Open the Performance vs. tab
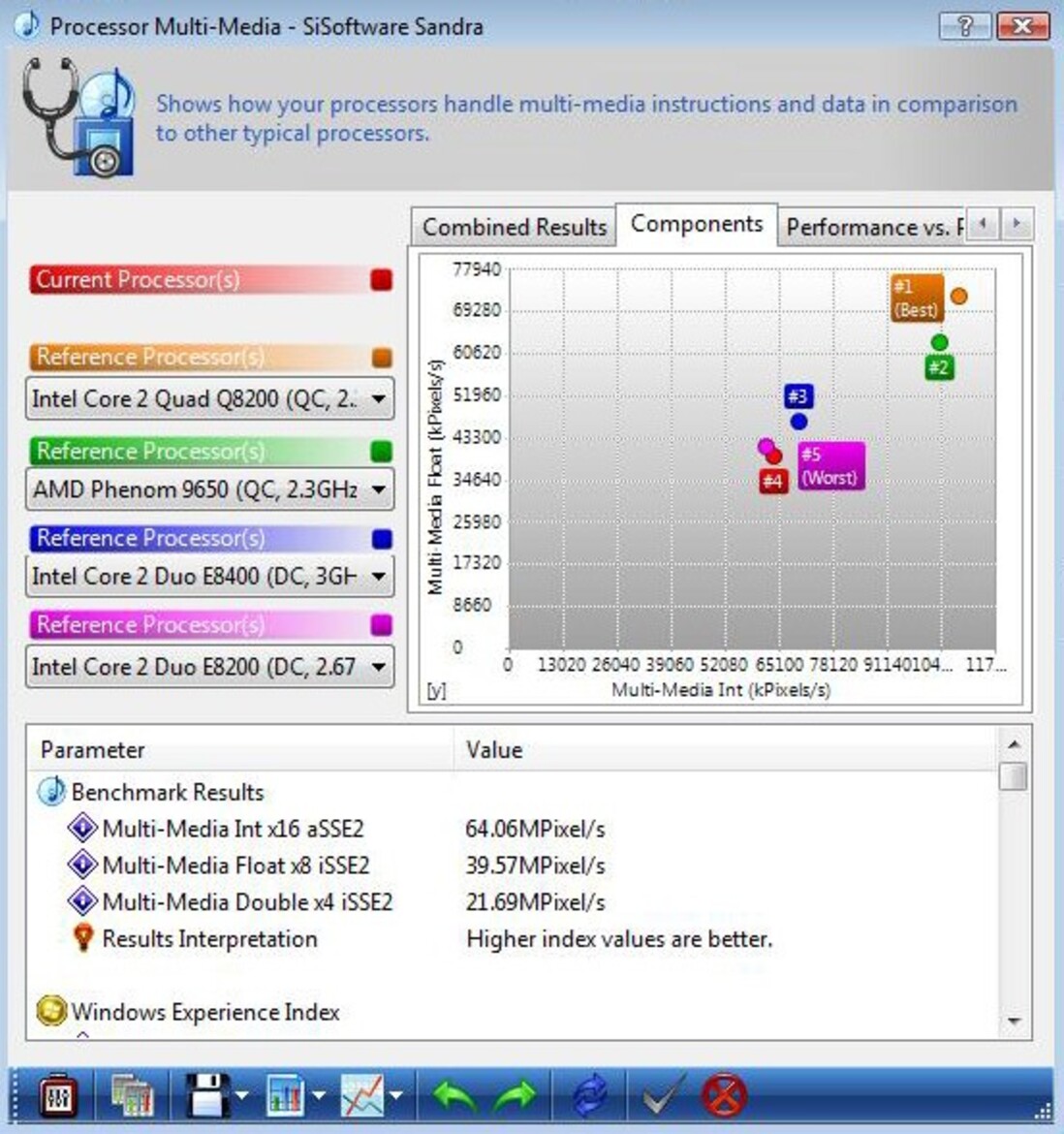 coord(873,227)
